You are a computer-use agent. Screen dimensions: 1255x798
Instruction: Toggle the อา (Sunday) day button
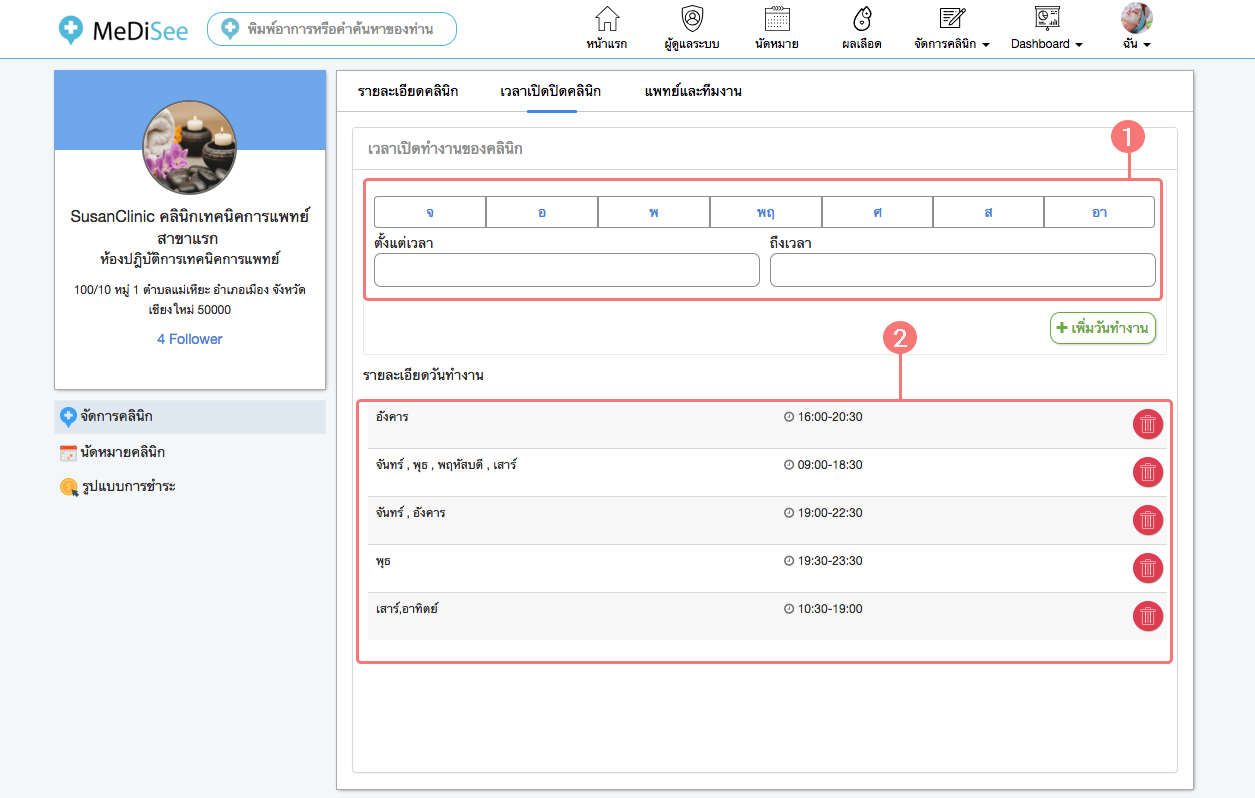1099,212
